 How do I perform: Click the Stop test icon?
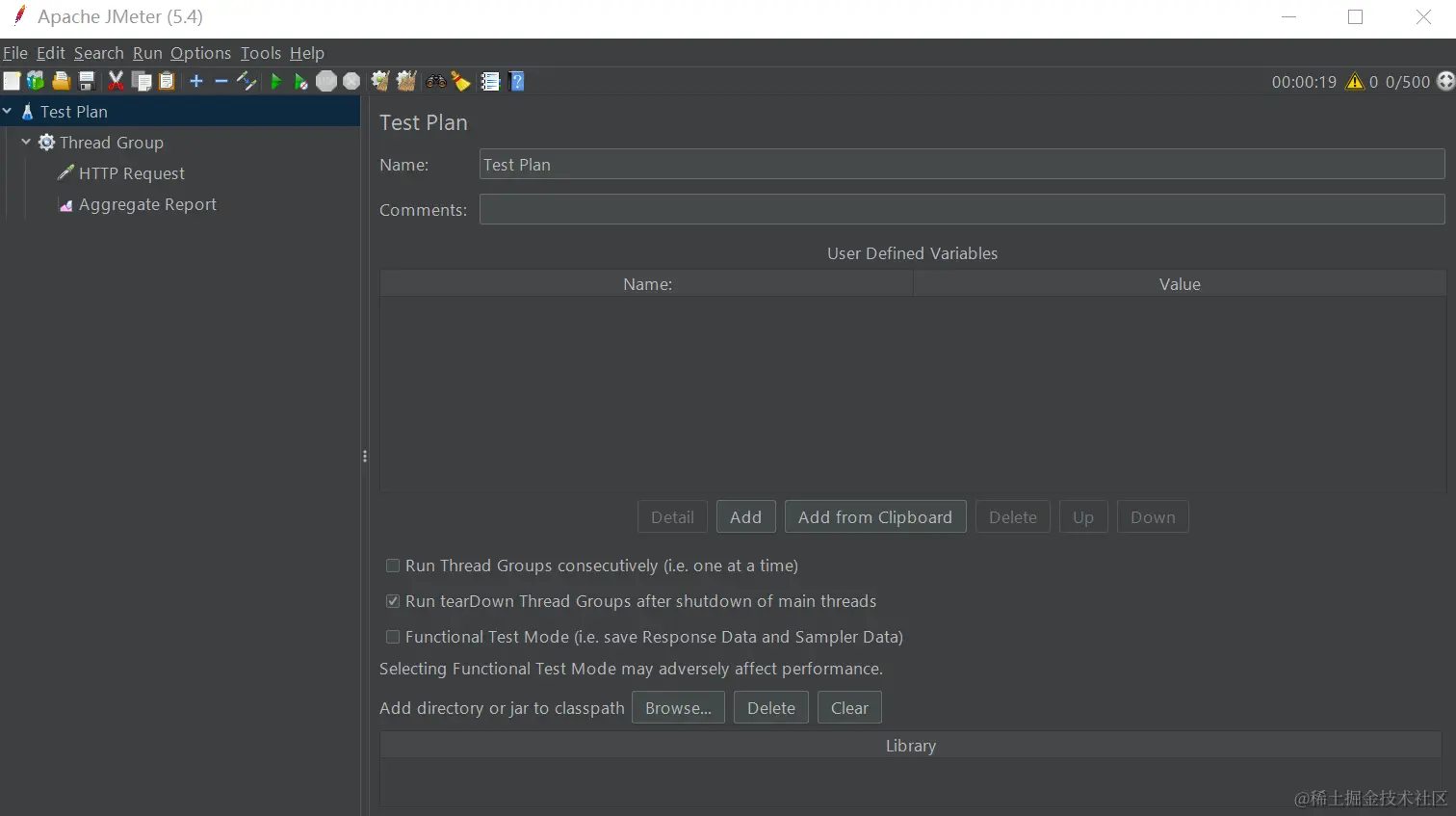point(326,82)
